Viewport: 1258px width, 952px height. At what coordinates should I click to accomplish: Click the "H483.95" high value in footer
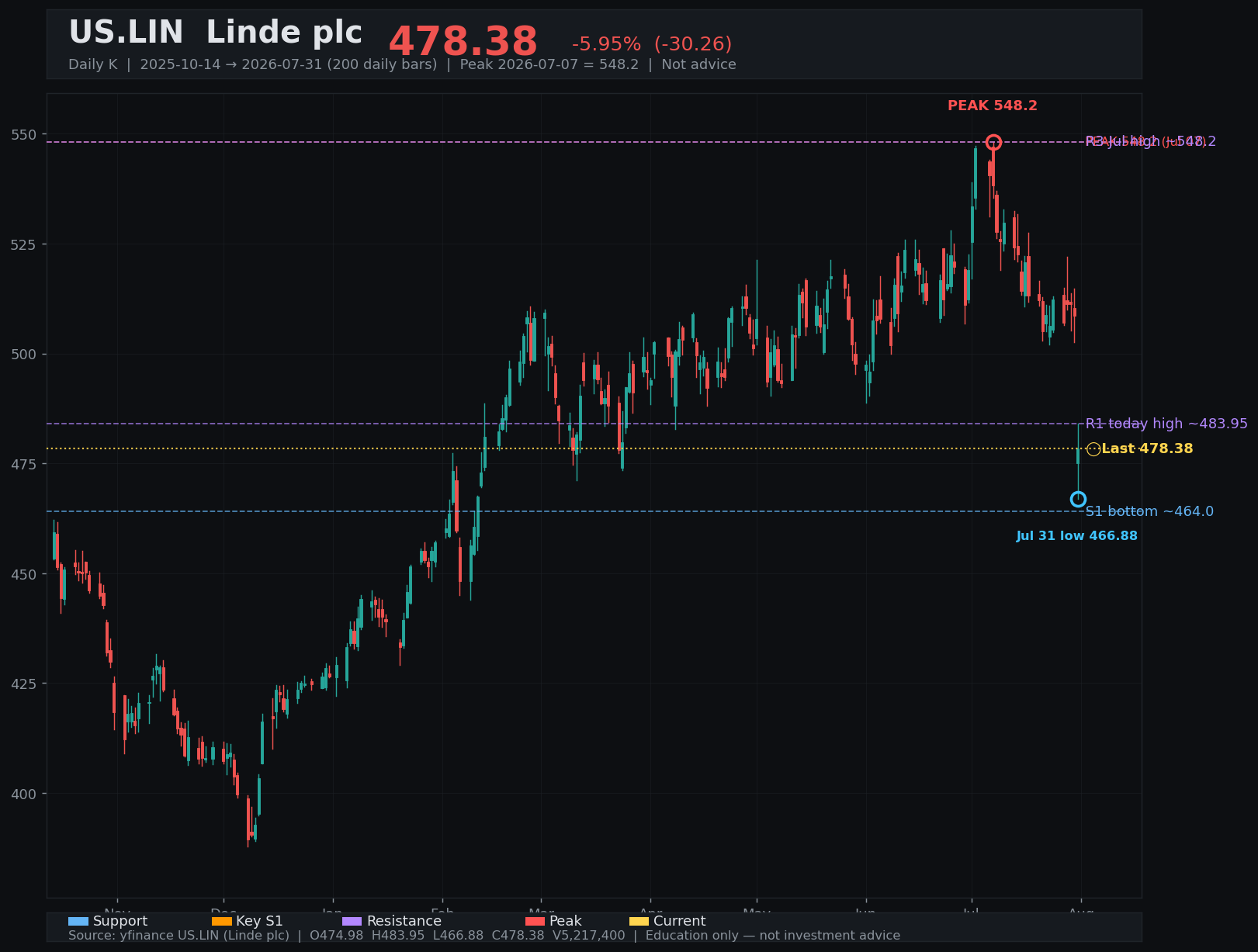(398, 936)
